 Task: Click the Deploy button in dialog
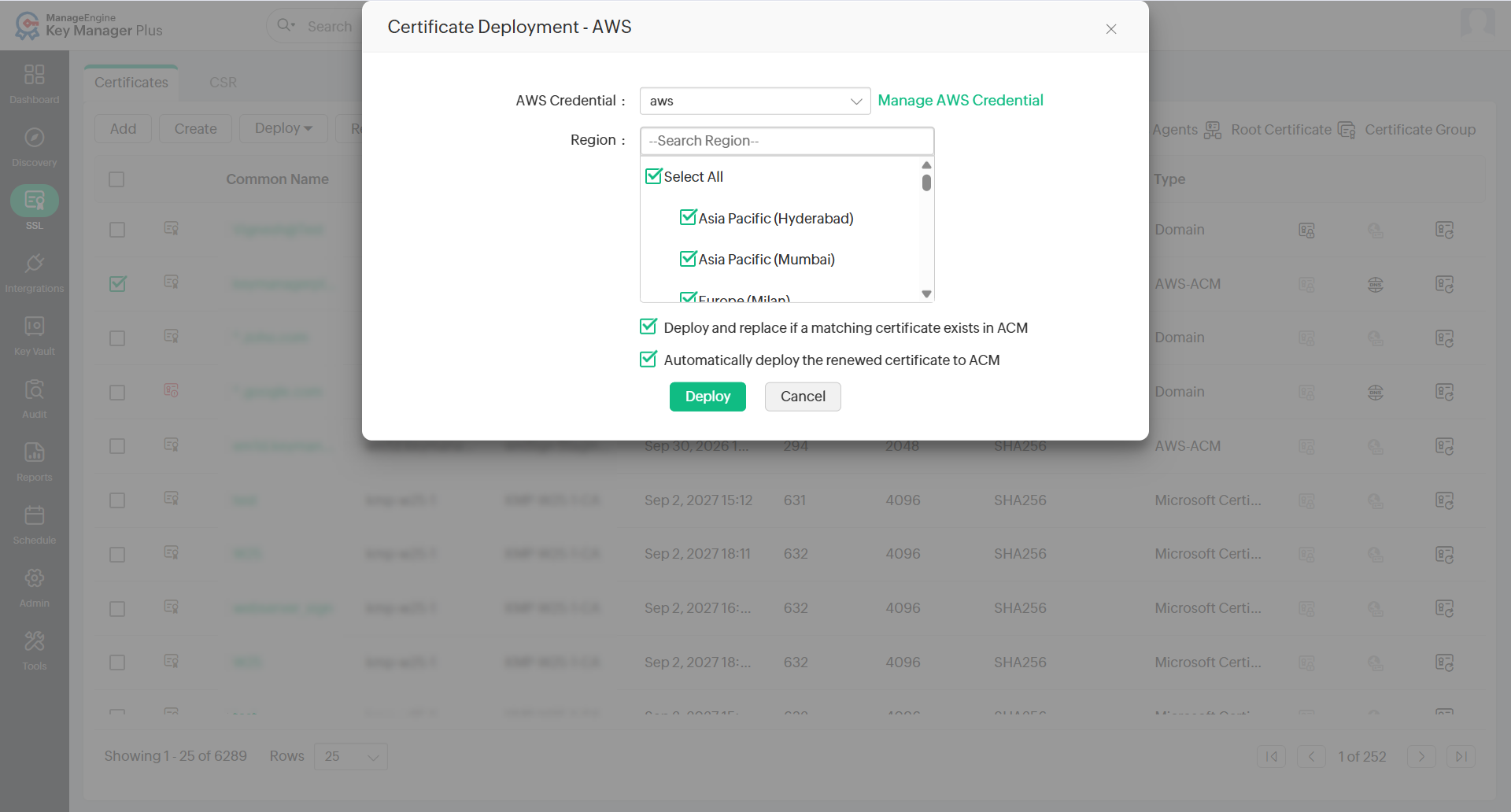click(707, 397)
